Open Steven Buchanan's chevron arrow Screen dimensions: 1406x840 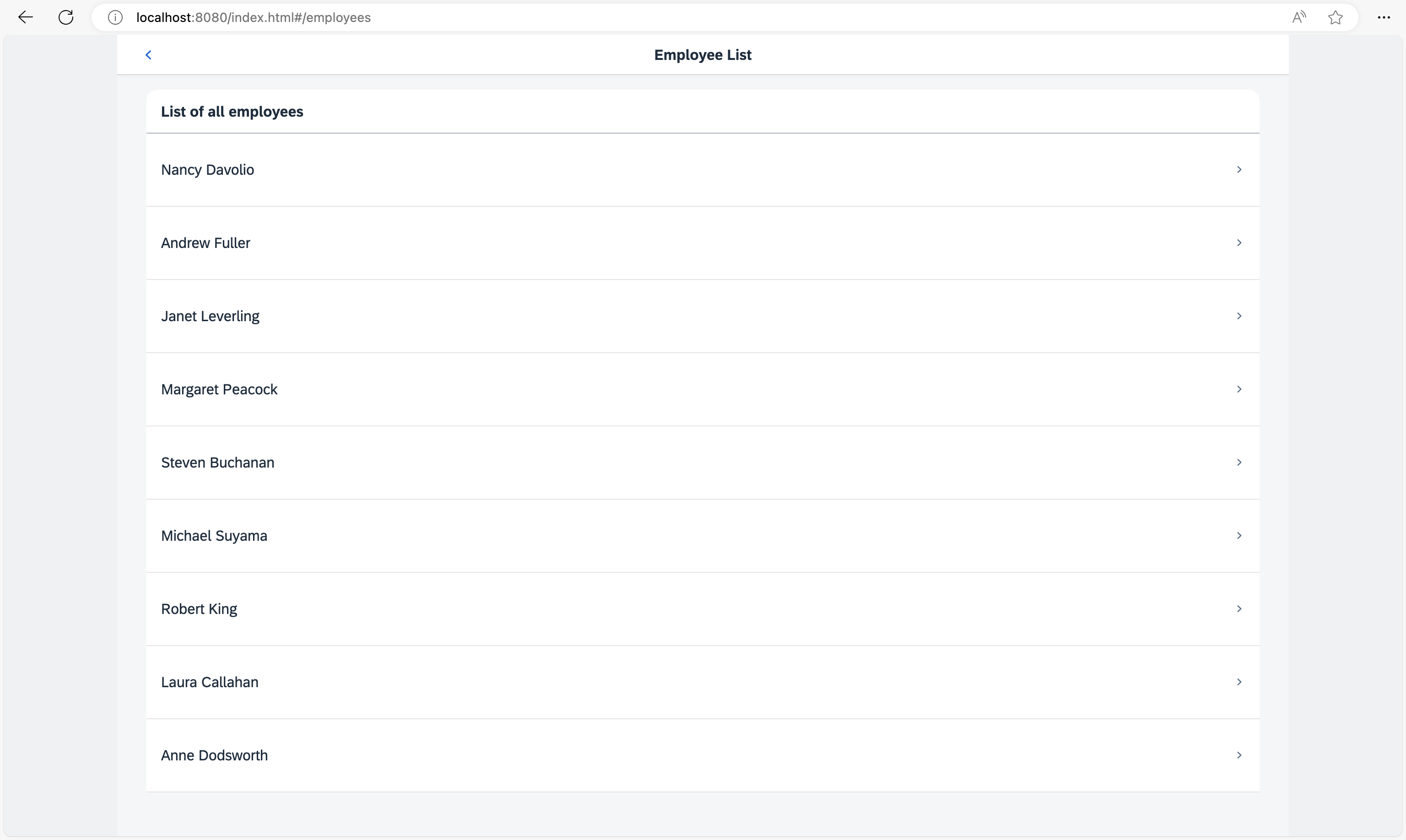[1239, 463]
